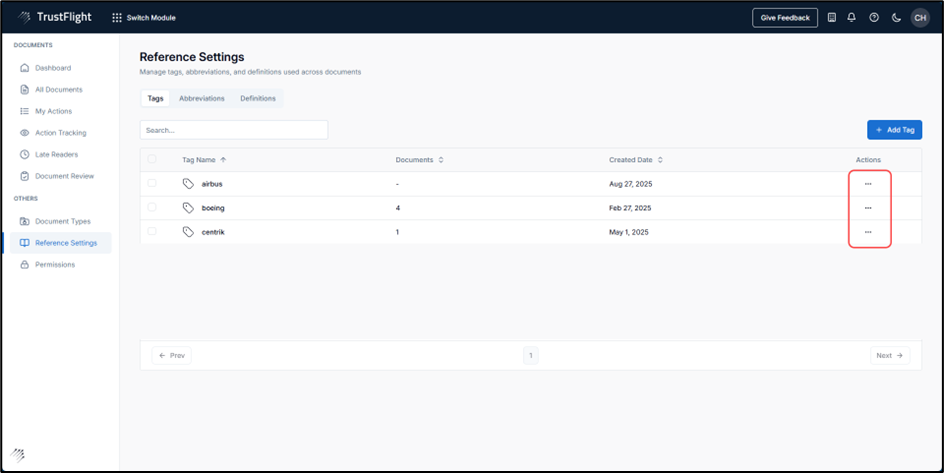
Task: Toggle dark mode moon icon
Action: (896, 18)
